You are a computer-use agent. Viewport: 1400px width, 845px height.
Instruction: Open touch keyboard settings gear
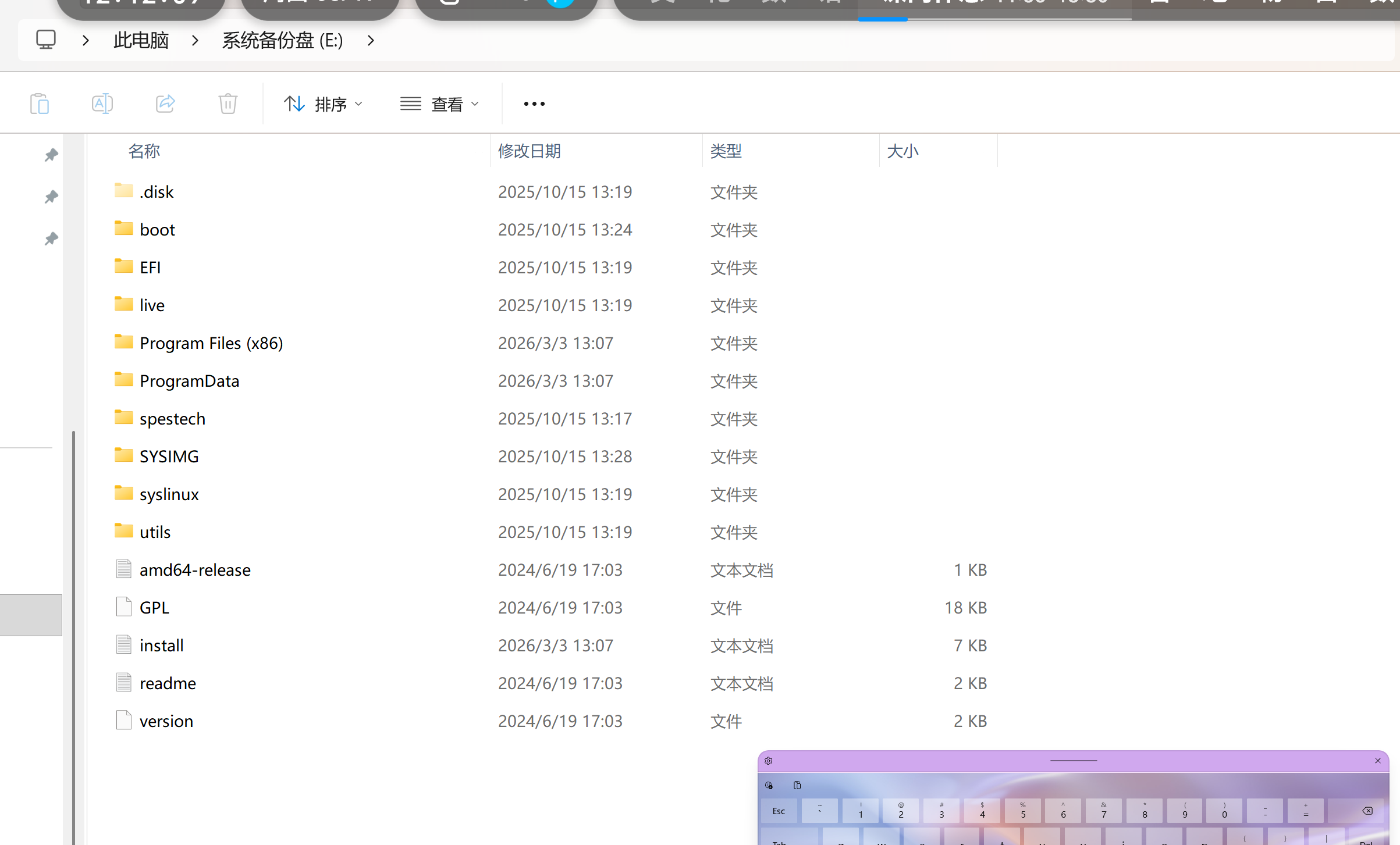pyautogui.click(x=768, y=761)
